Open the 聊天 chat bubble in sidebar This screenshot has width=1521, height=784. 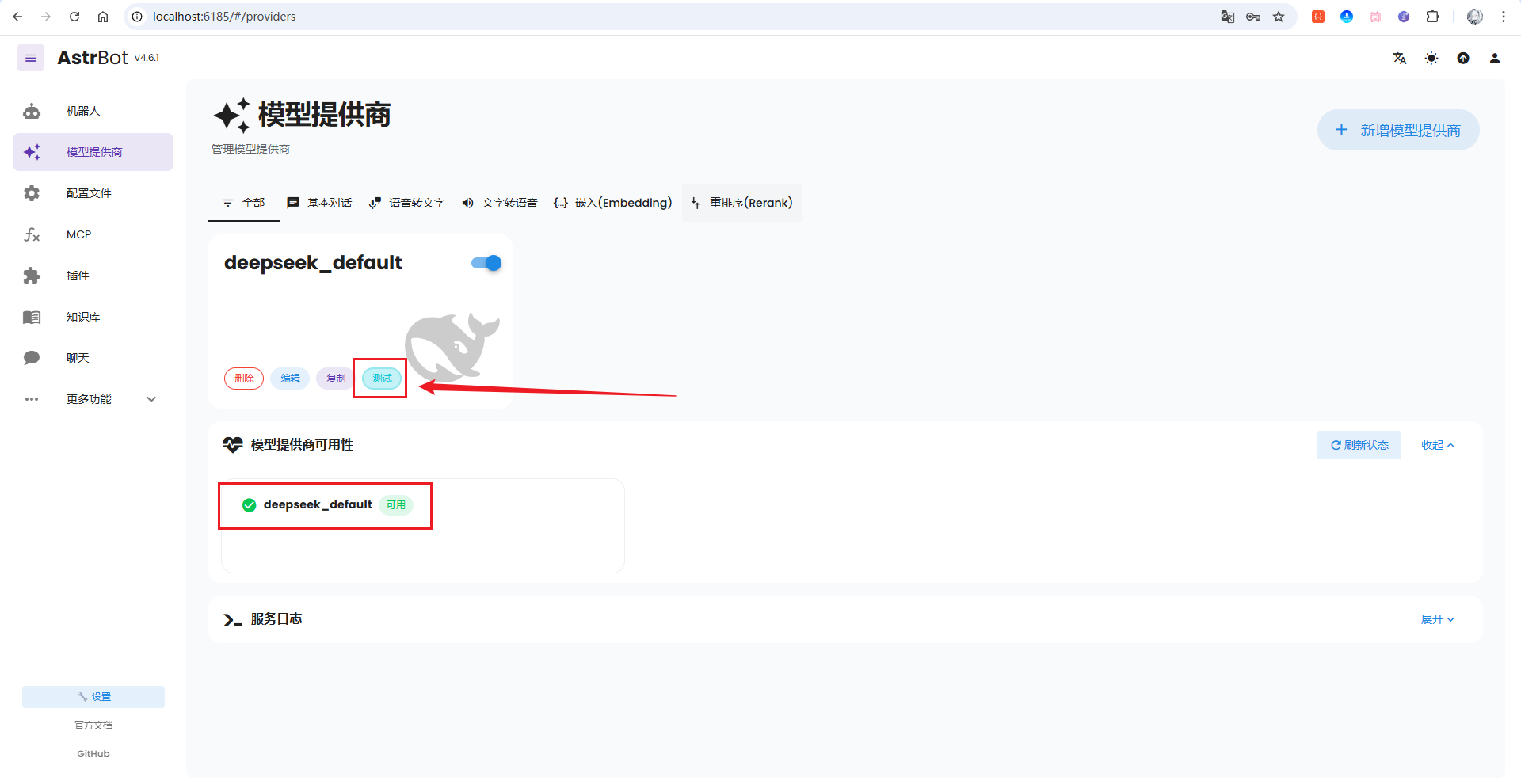click(x=32, y=358)
